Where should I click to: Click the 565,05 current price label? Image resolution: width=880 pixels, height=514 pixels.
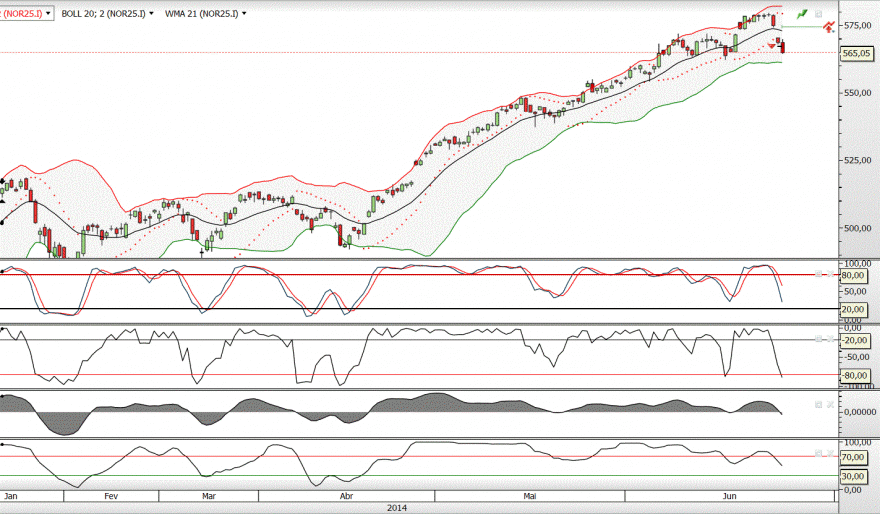click(x=856, y=53)
